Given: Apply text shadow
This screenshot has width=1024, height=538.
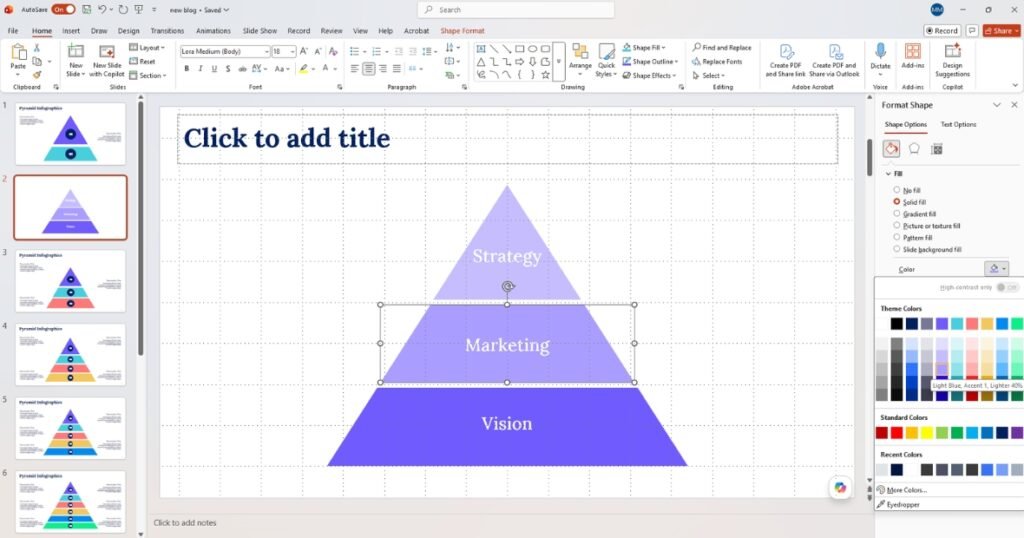Looking at the screenshot, I should (227, 69).
